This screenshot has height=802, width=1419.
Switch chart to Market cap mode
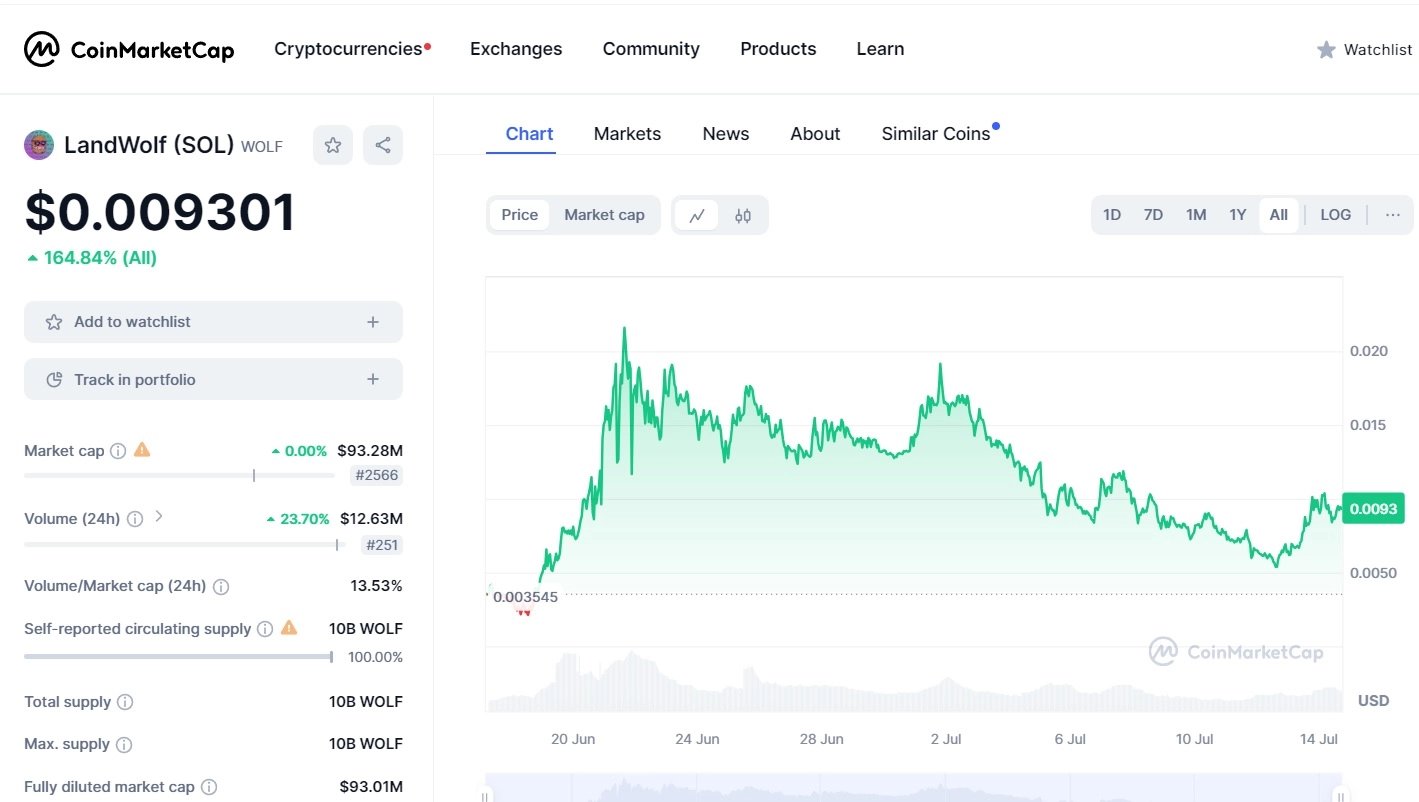point(604,215)
